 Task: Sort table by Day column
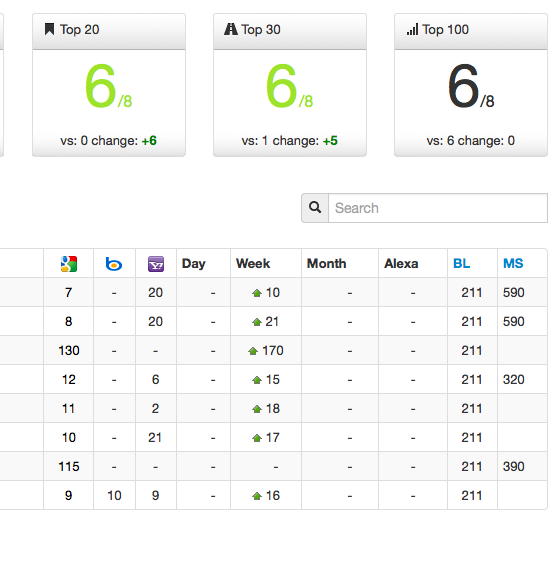(x=193, y=264)
